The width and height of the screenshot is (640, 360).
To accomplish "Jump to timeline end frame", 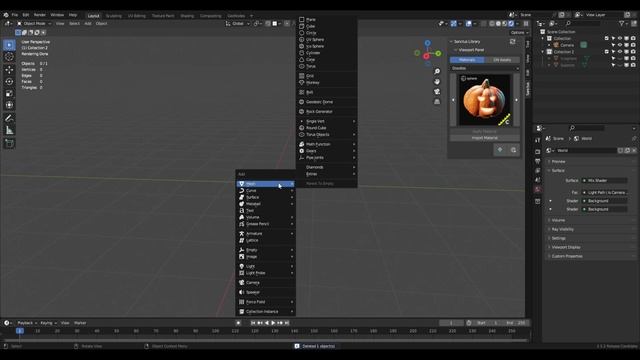I will [x=287, y=323].
